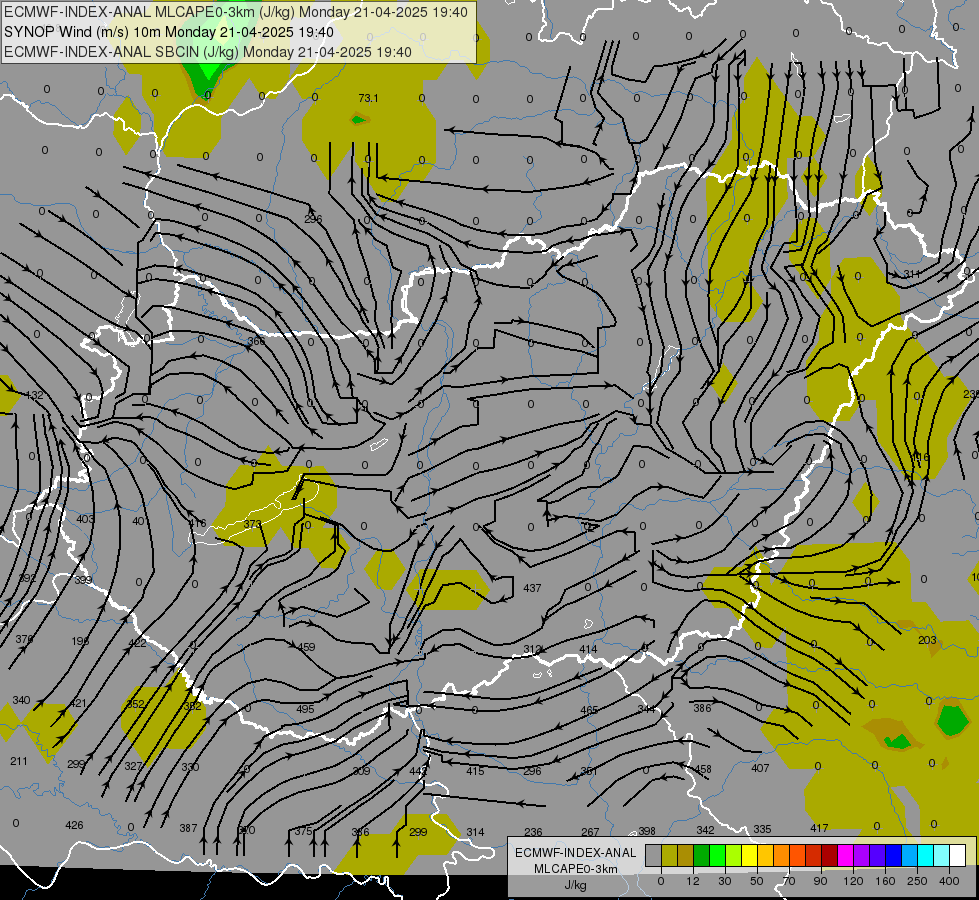Click the map value 458
This screenshot has width=979, height=900.
click(x=702, y=769)
